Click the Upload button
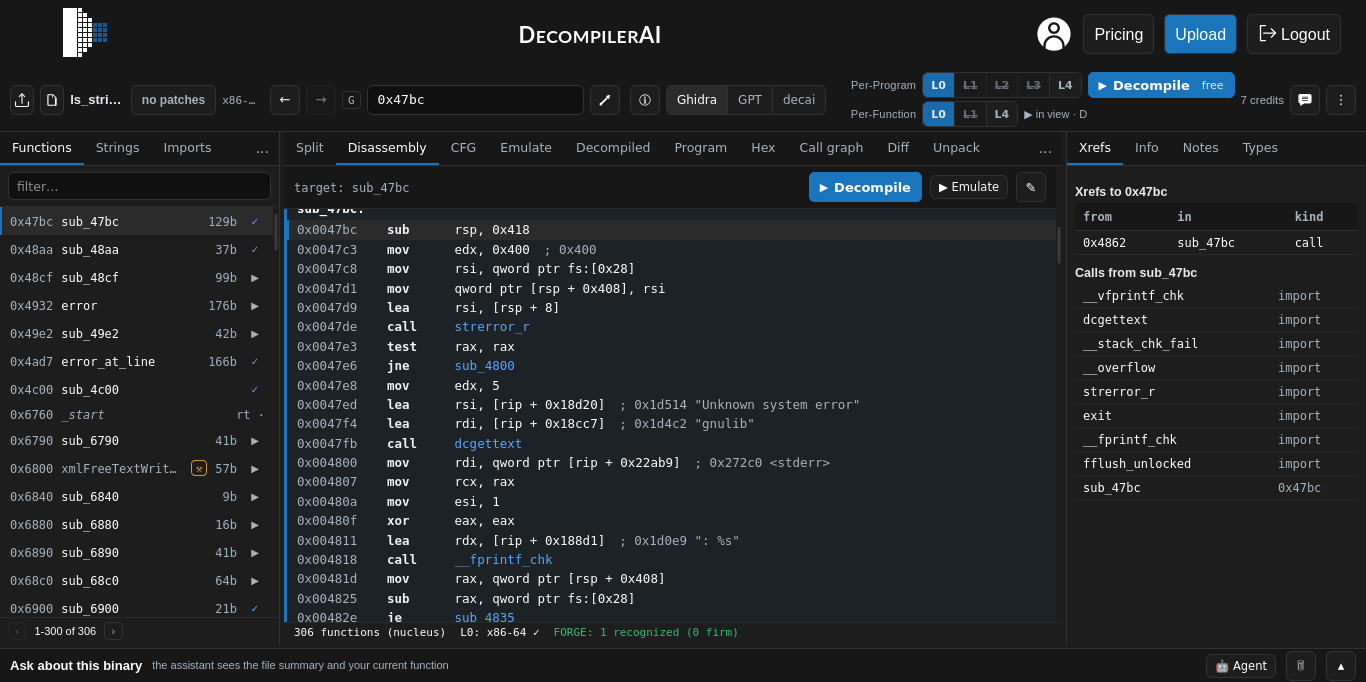Viewport: 1366px width, 682px height. pos(1200,34)
